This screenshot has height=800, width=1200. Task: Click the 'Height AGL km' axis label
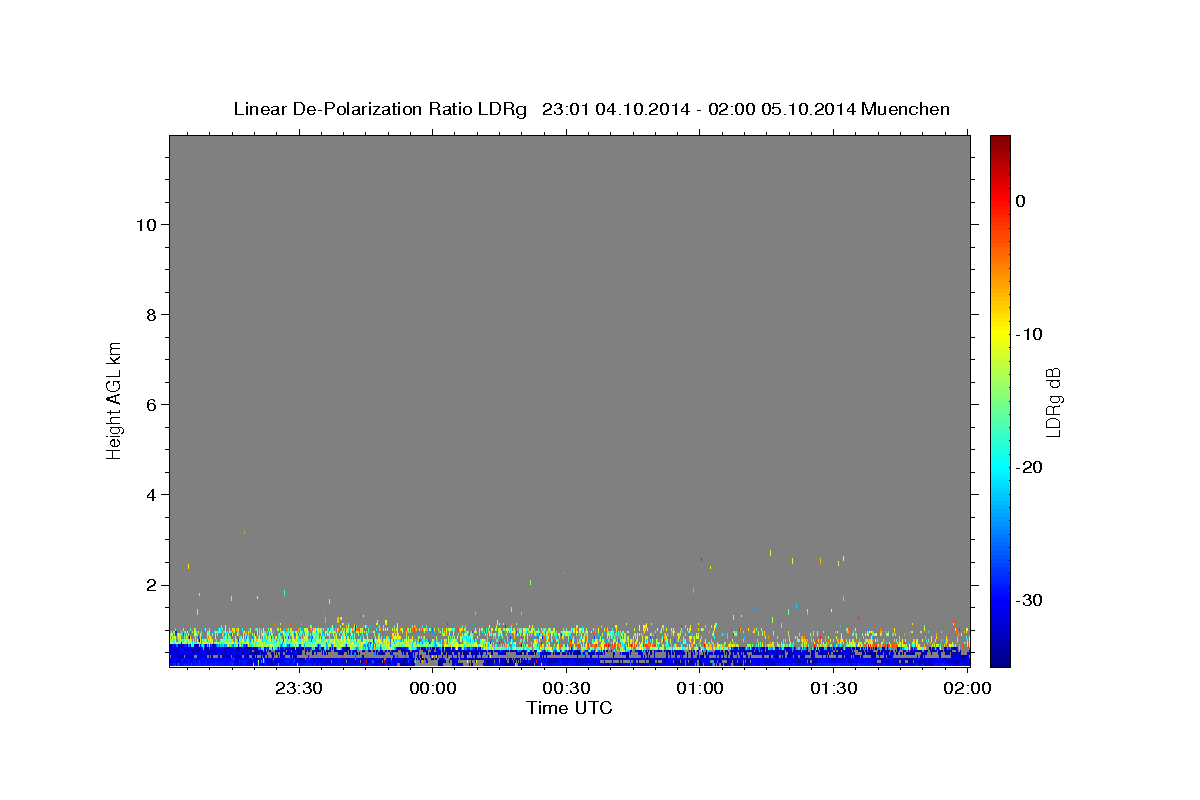tap(115, 400)
